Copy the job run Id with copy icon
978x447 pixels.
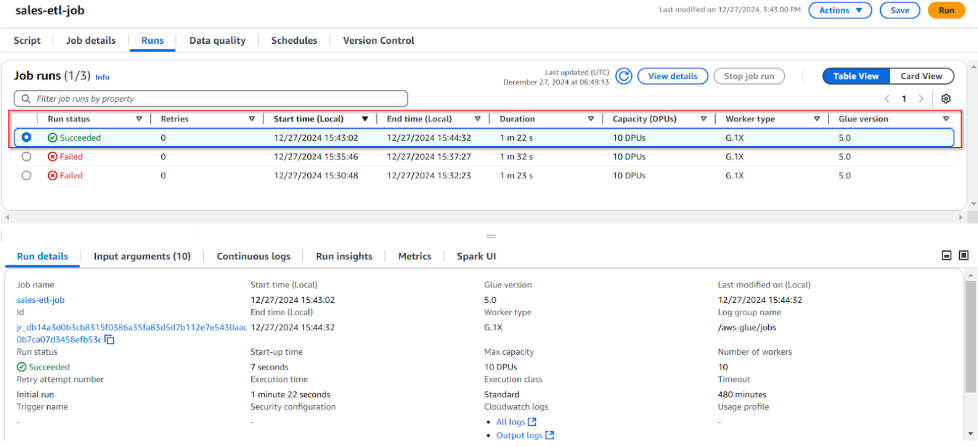pos(110,340)
